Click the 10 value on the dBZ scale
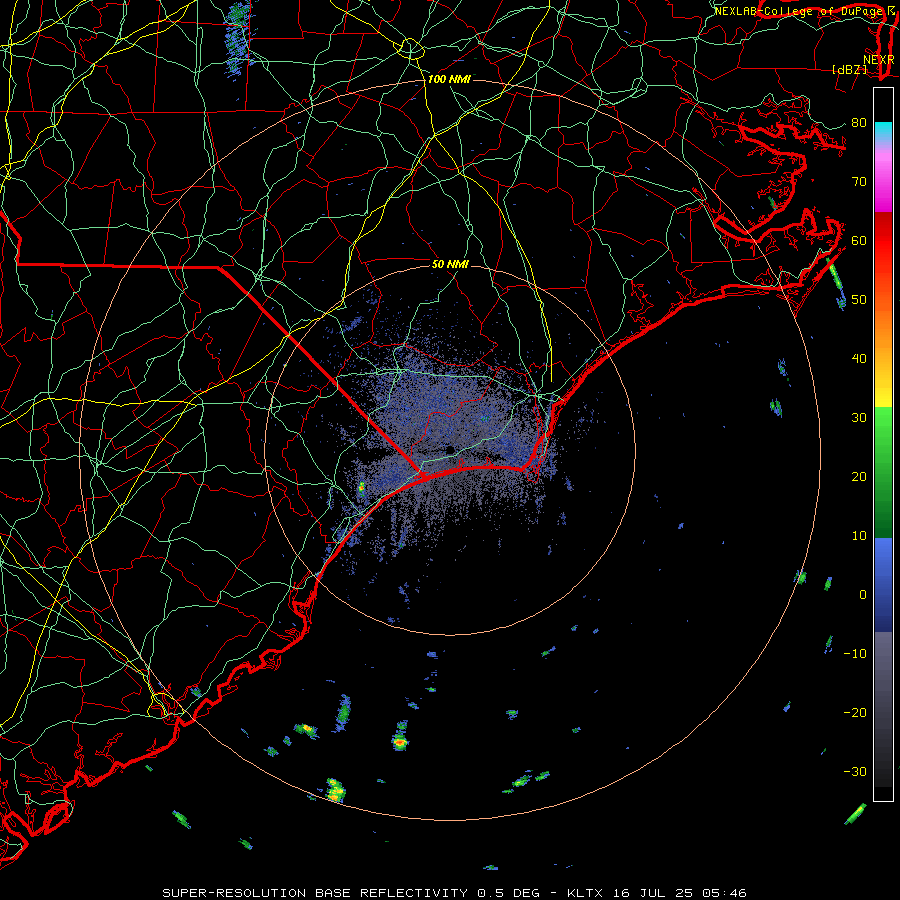The height and width of the screenshot is (900, 900). 859,536
